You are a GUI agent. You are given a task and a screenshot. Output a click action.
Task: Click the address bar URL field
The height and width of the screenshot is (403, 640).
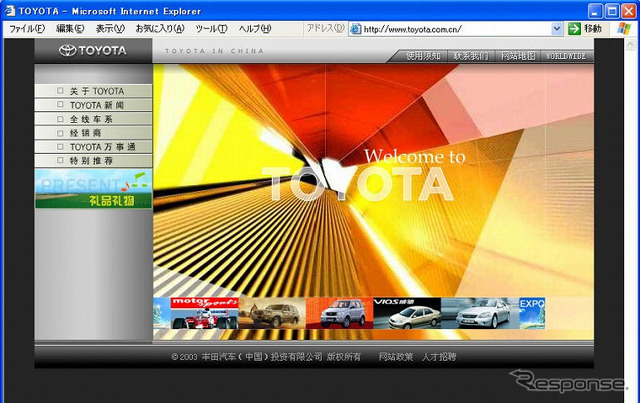[456, 29]
